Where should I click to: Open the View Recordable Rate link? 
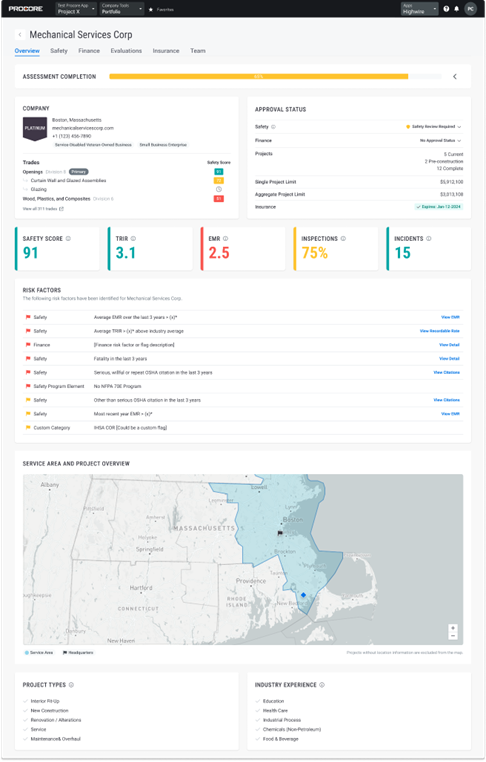click(439, 331)
